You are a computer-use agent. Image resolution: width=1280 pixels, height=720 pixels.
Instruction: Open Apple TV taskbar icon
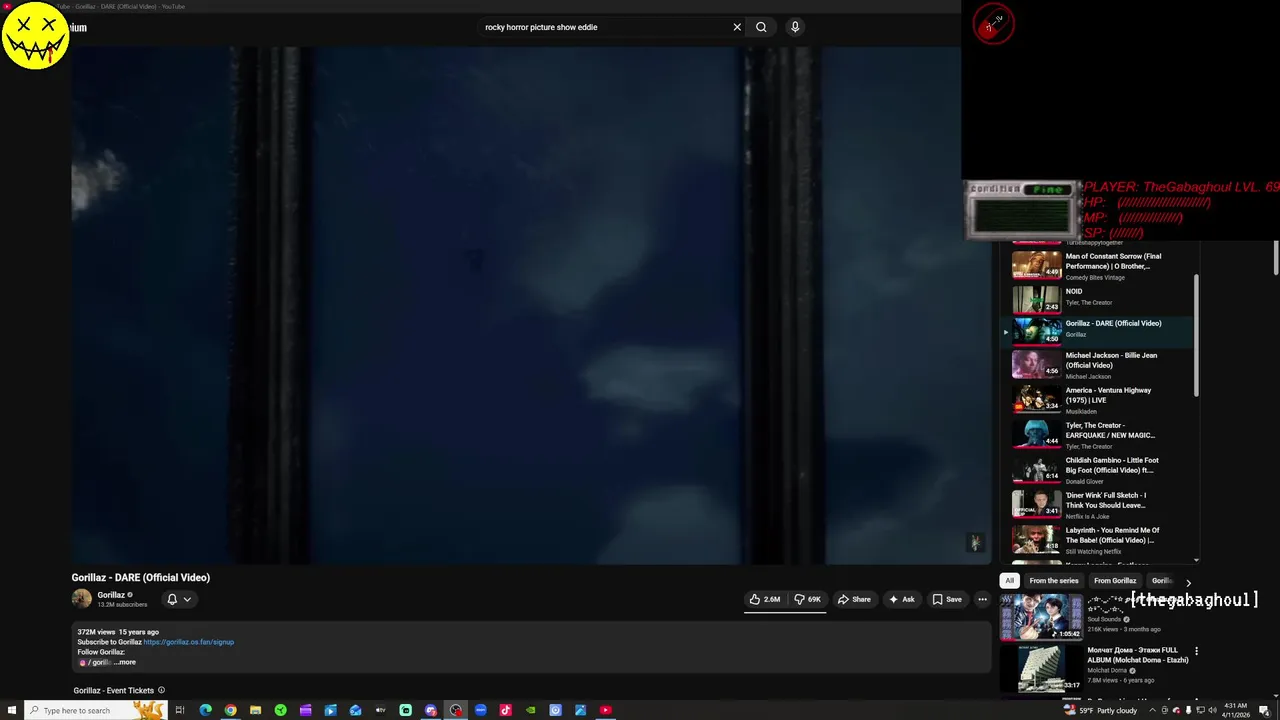(x=380, y=710)
